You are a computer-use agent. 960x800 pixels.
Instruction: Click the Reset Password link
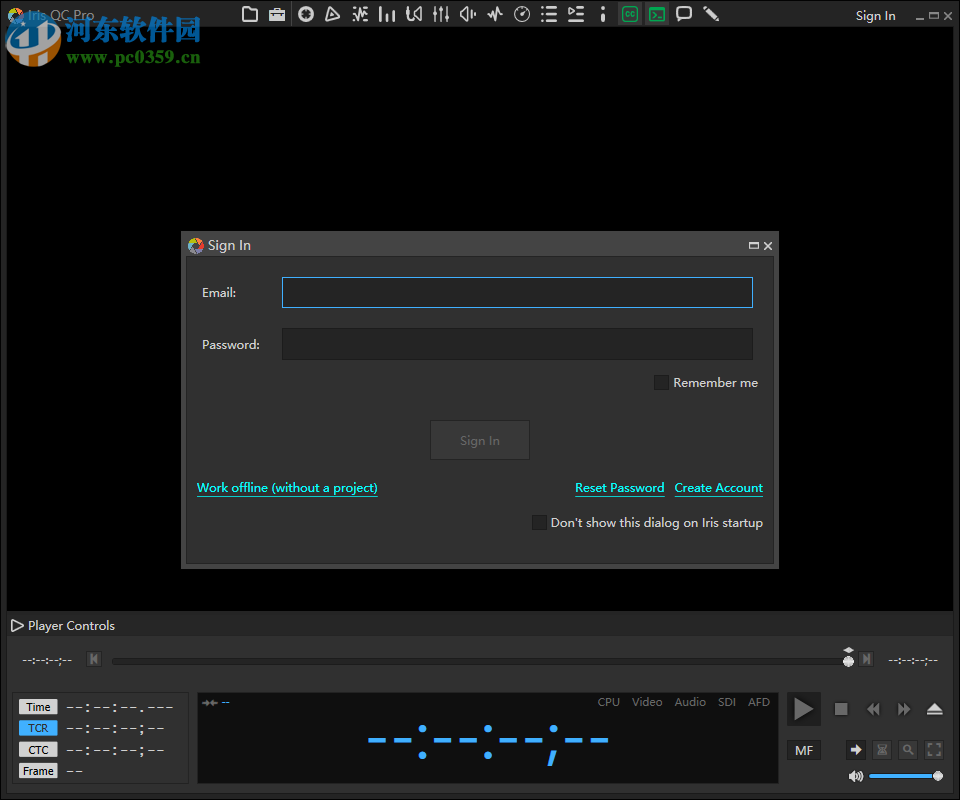click(x=619, y=488)
